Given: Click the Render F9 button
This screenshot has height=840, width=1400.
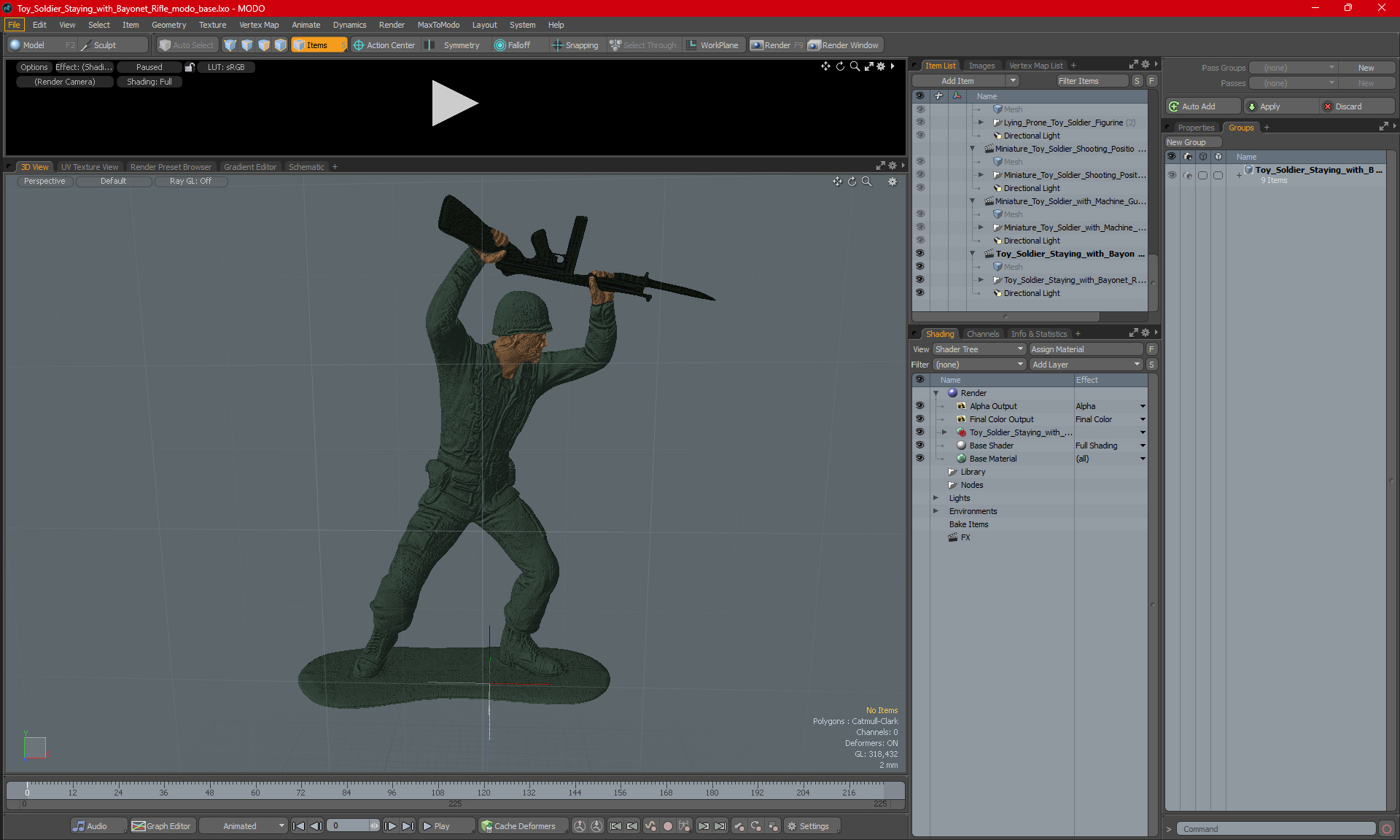Looking at the screenshot, I should pos(777,45).
